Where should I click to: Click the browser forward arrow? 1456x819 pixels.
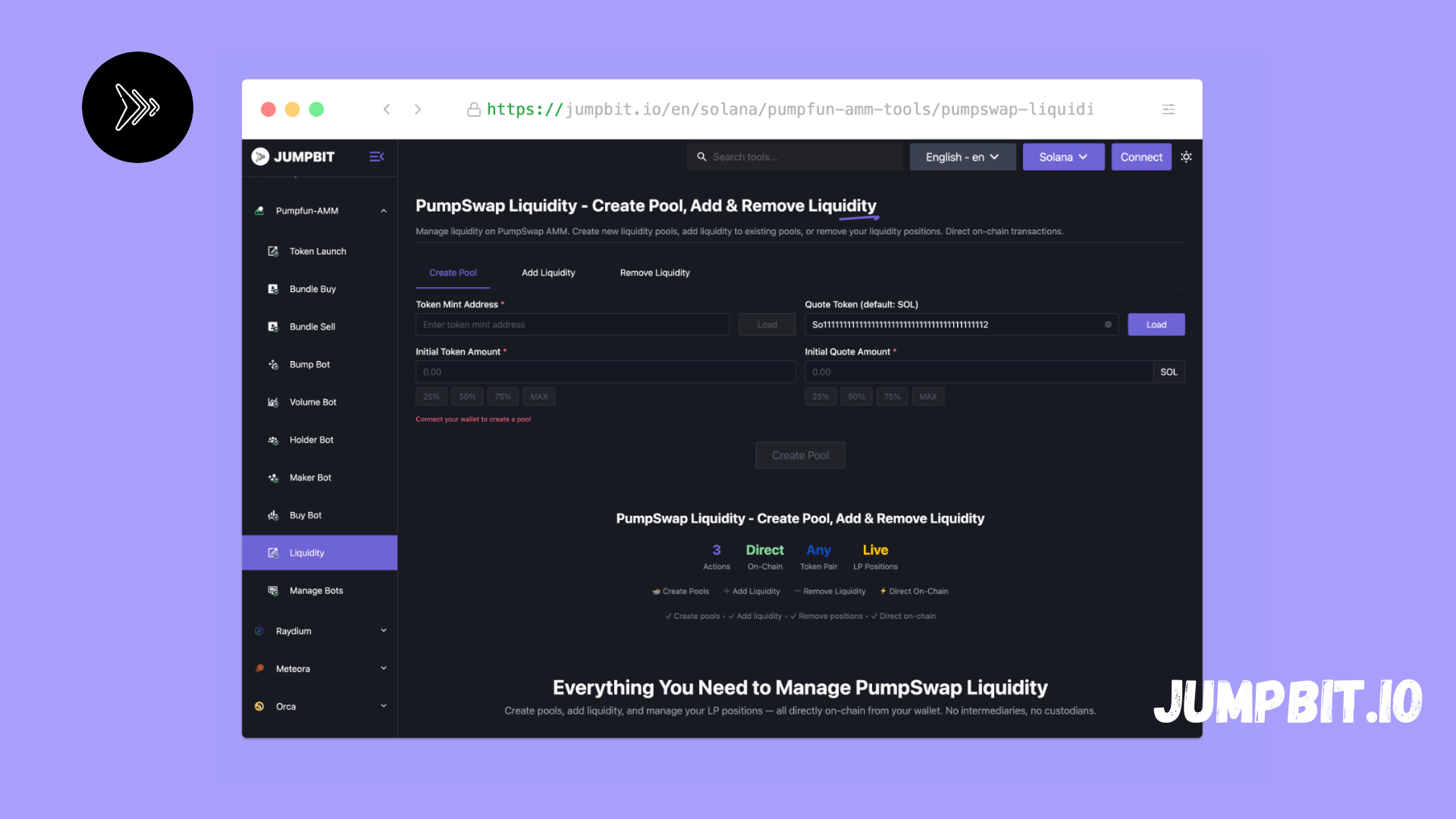(x=418, y=109)
